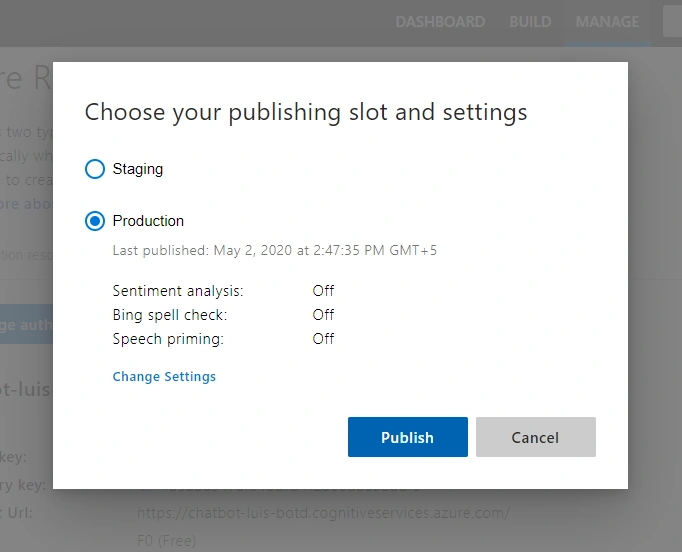
Task: Click the partially visible top-right header button
Action: [672, 22]
